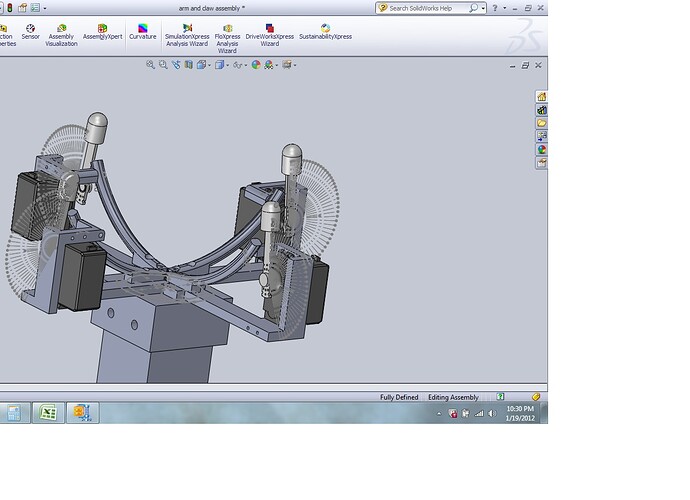Screen dimensions: 690x500
Task: Click the Section View icon
Action: tap(188, 65)
